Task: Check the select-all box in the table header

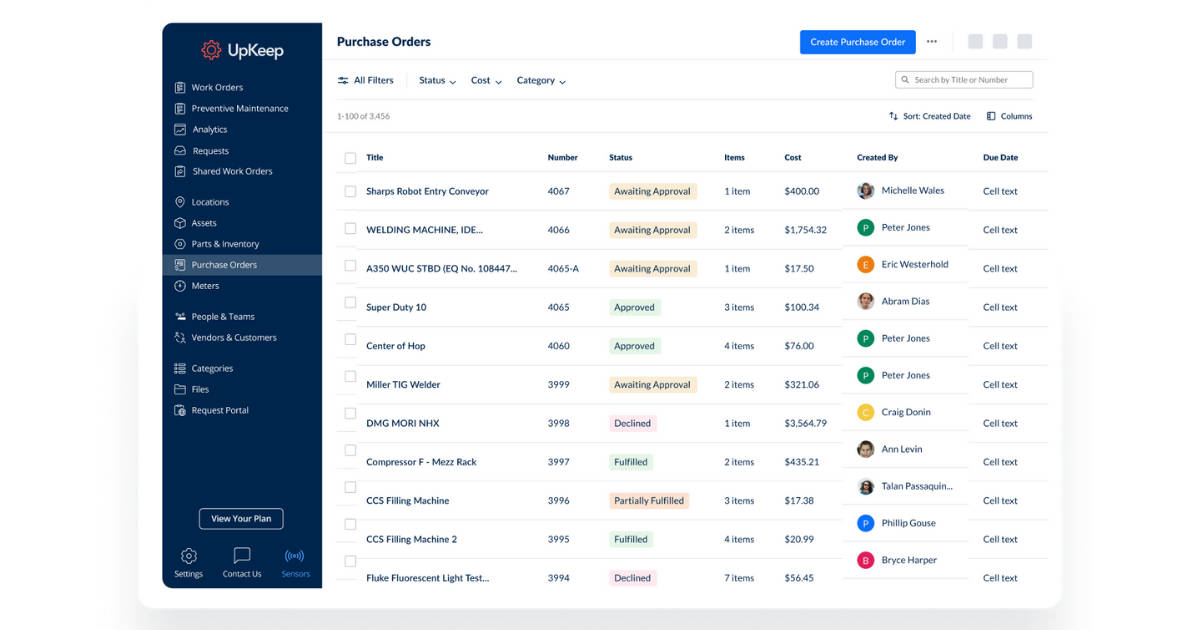Action: pos(350,157)
